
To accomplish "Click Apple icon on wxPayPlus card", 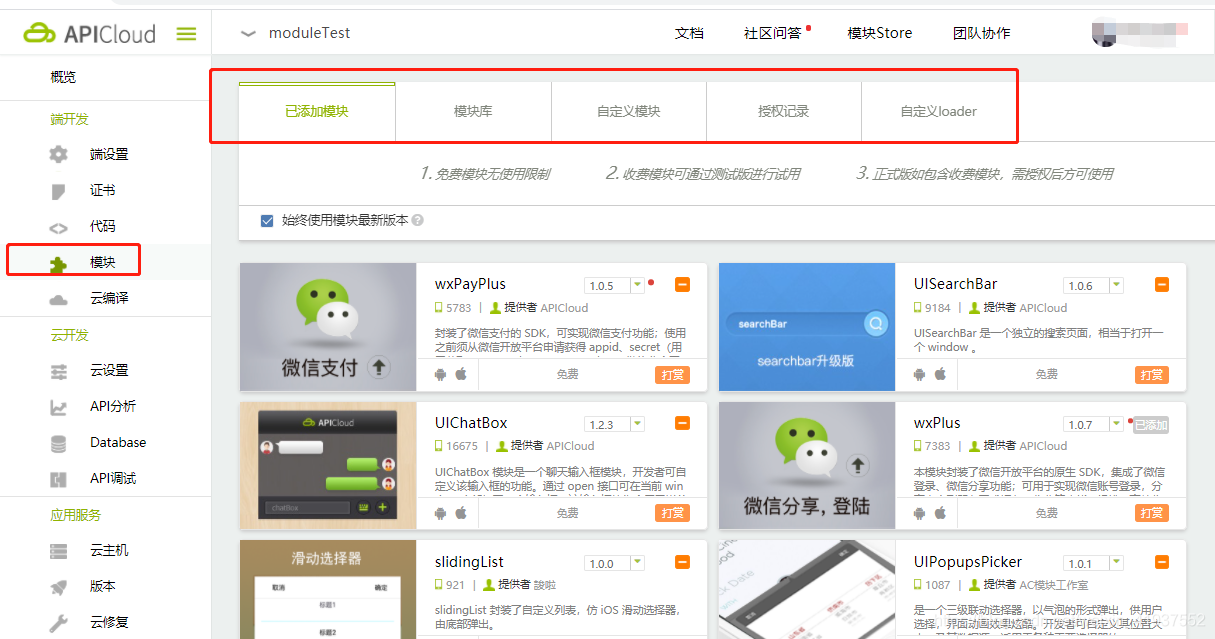I will pyautogui.click(x=461, y=374).
